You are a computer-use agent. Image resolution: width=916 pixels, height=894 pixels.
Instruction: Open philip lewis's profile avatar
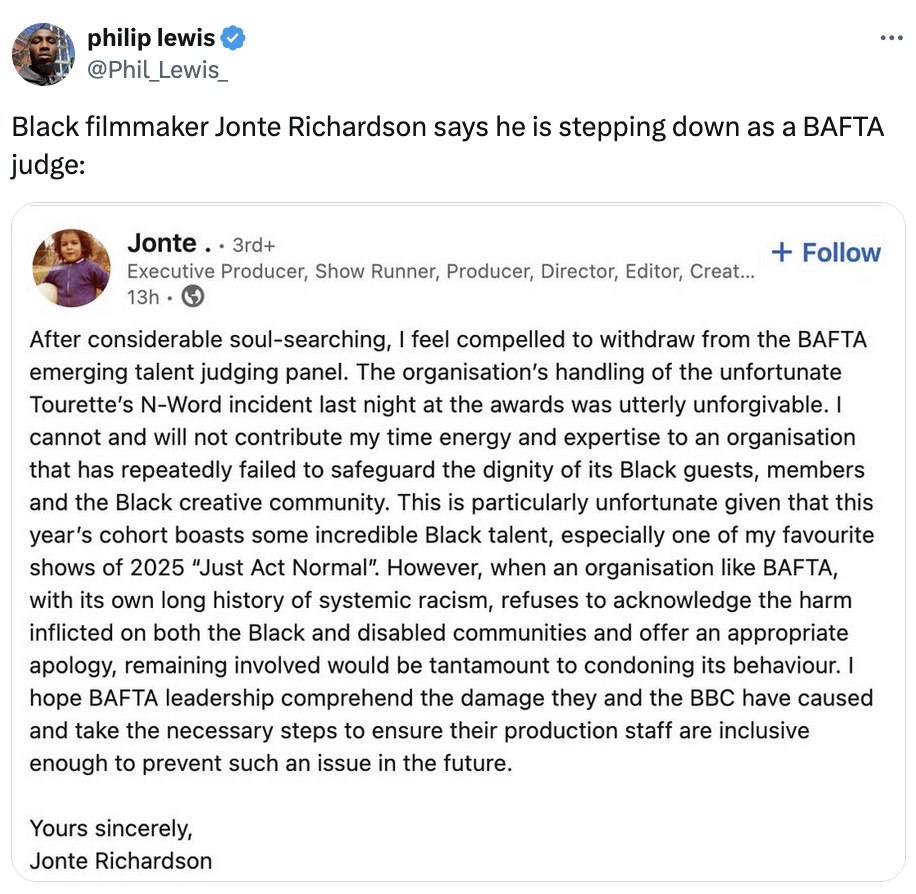[x=44, y=53]
